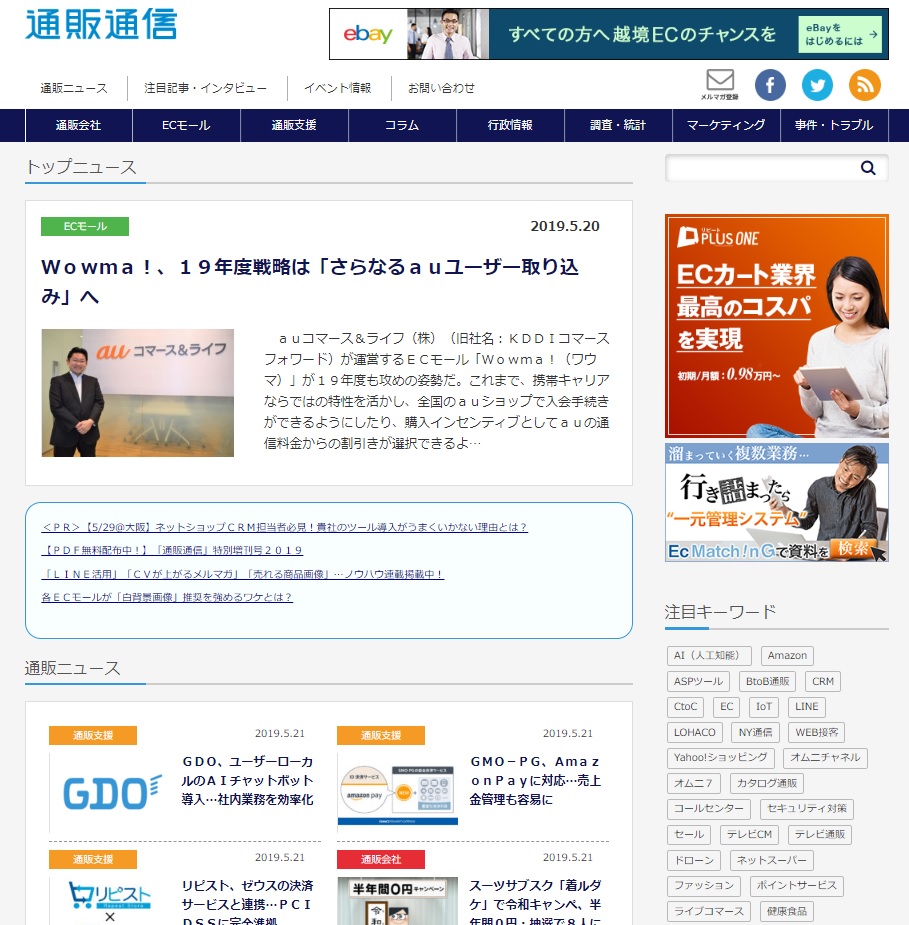Viewport: 909px width, 925px height.
Task: Select the WEB接客 keyword tag
Action: 816,733
